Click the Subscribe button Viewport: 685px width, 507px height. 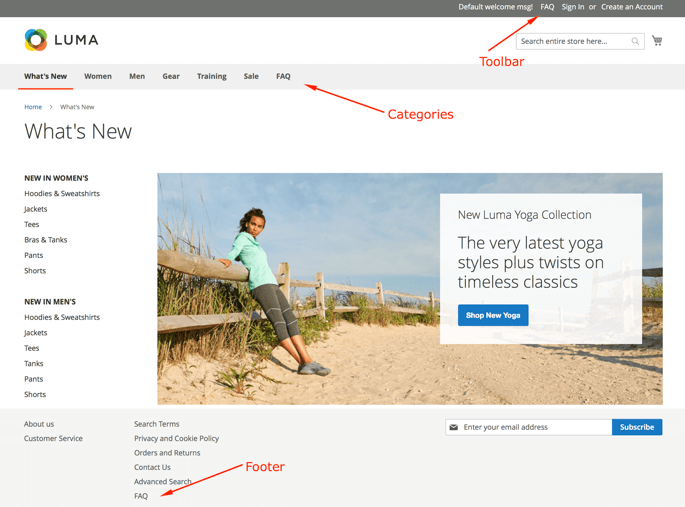click(637, 427)
